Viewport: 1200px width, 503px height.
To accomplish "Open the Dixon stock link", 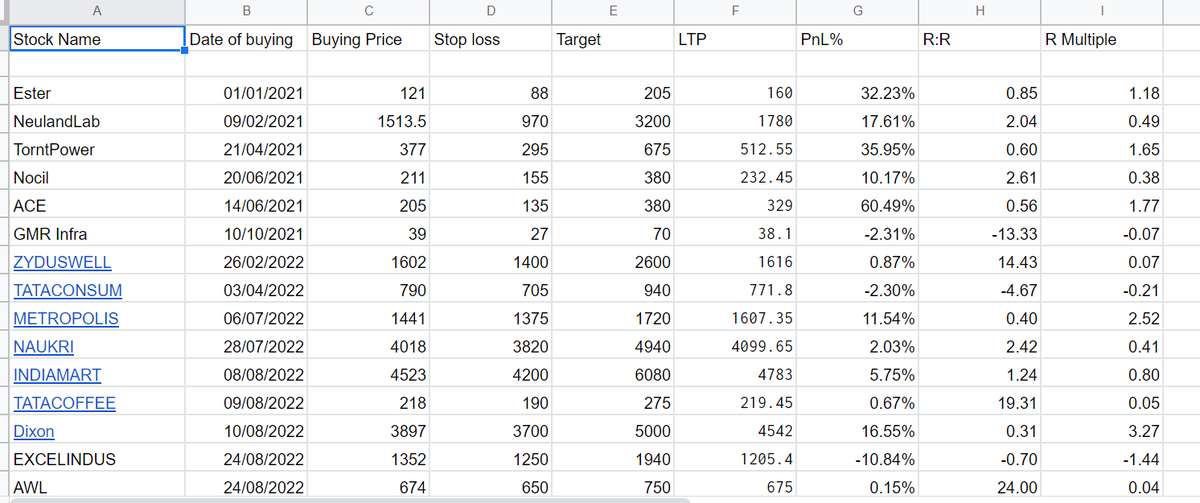I will pyautogui.click(x=34, y=432).
